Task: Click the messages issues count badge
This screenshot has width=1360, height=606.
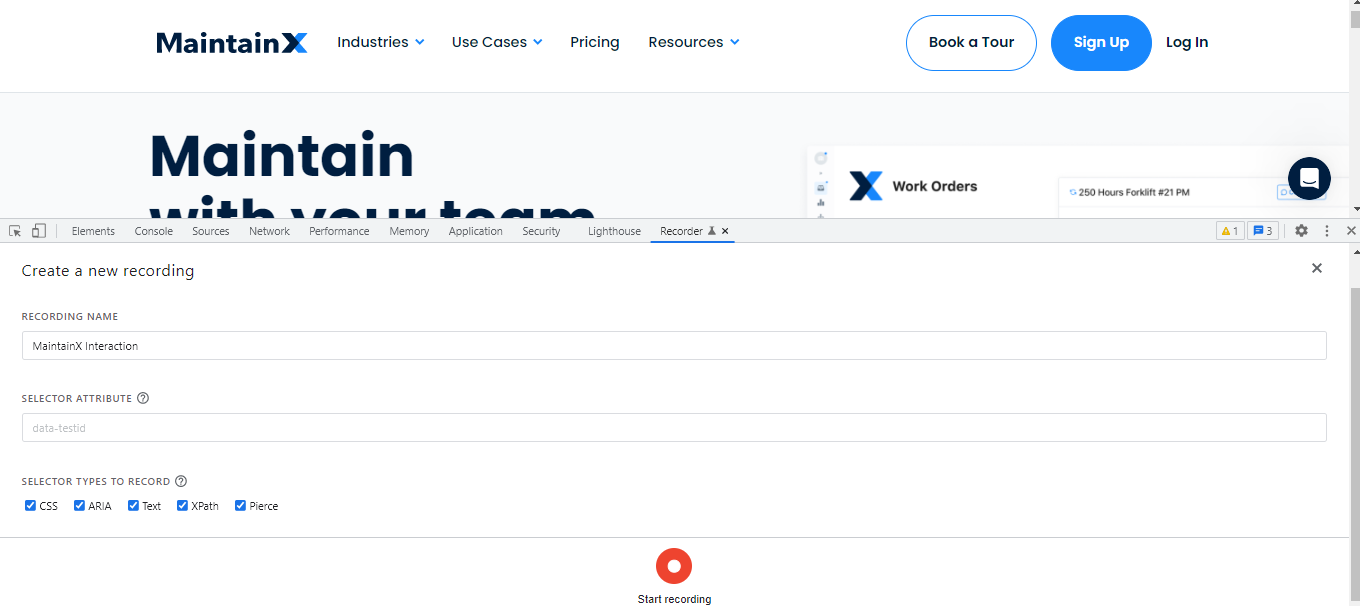Action: click(x=1262, y=231)
